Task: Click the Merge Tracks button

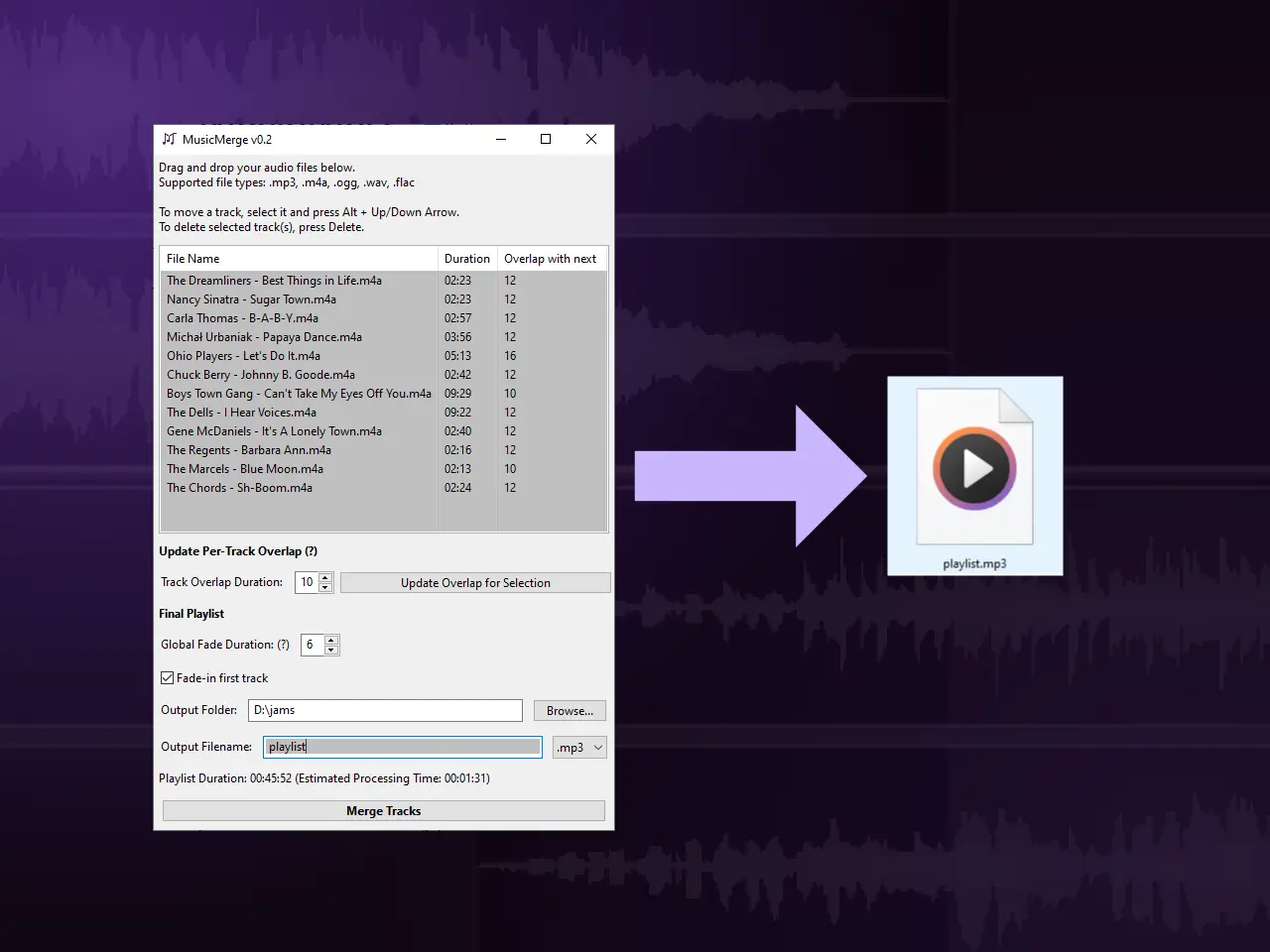Action: tap(383, 810)
